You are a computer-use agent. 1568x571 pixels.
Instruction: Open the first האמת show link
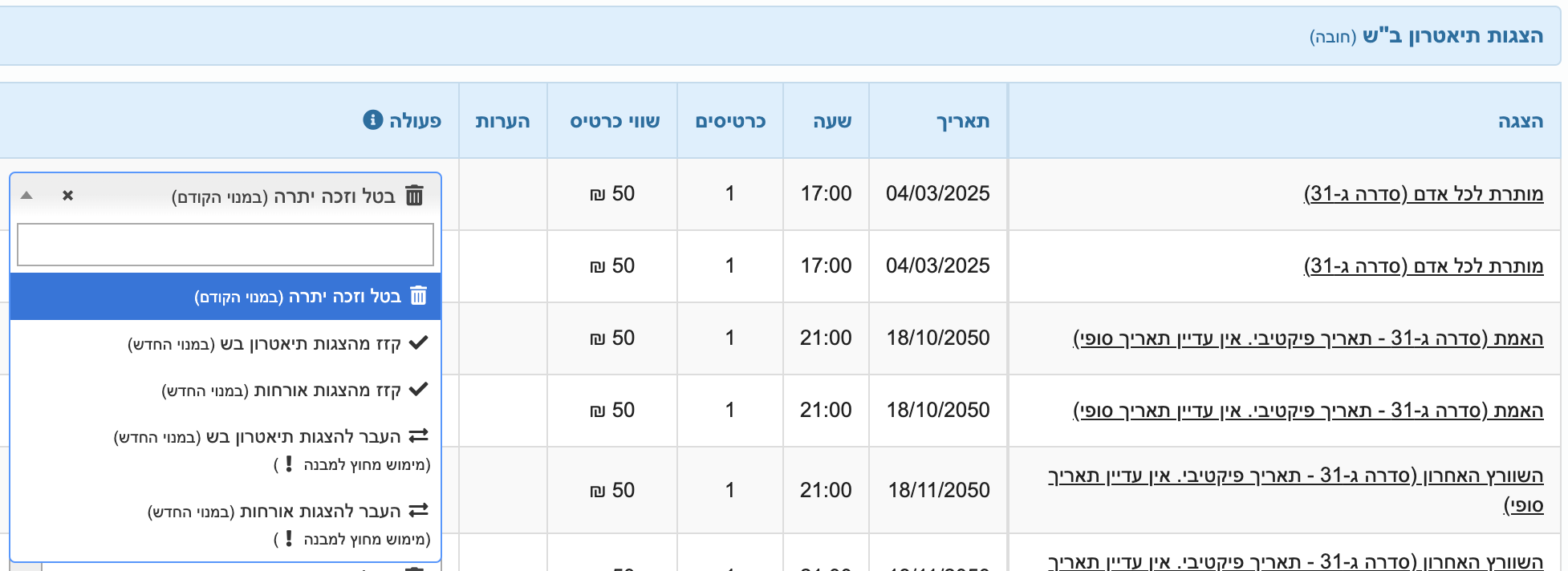tap(1308, 338)
